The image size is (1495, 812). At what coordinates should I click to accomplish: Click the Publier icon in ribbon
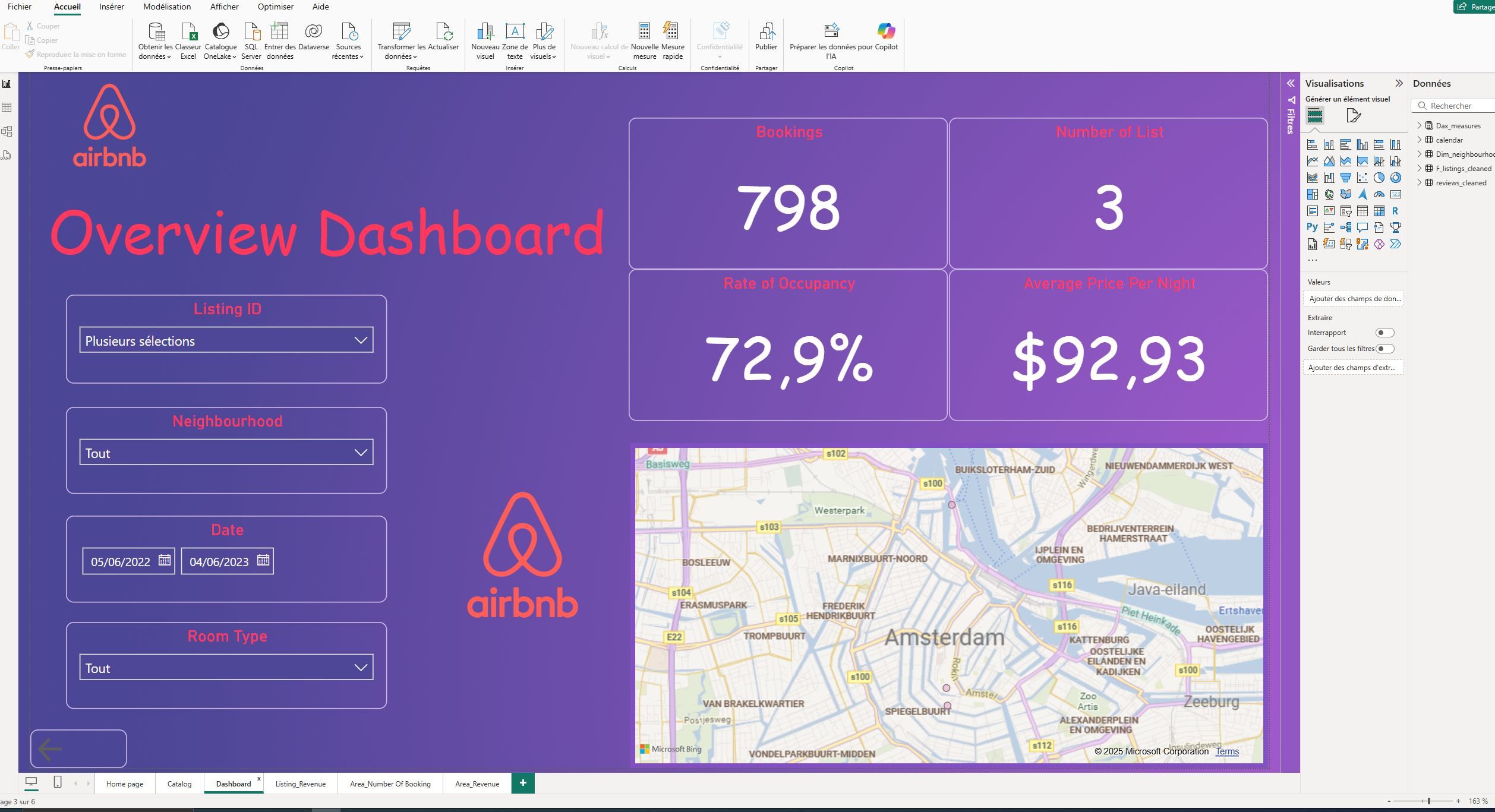point(766,37)
